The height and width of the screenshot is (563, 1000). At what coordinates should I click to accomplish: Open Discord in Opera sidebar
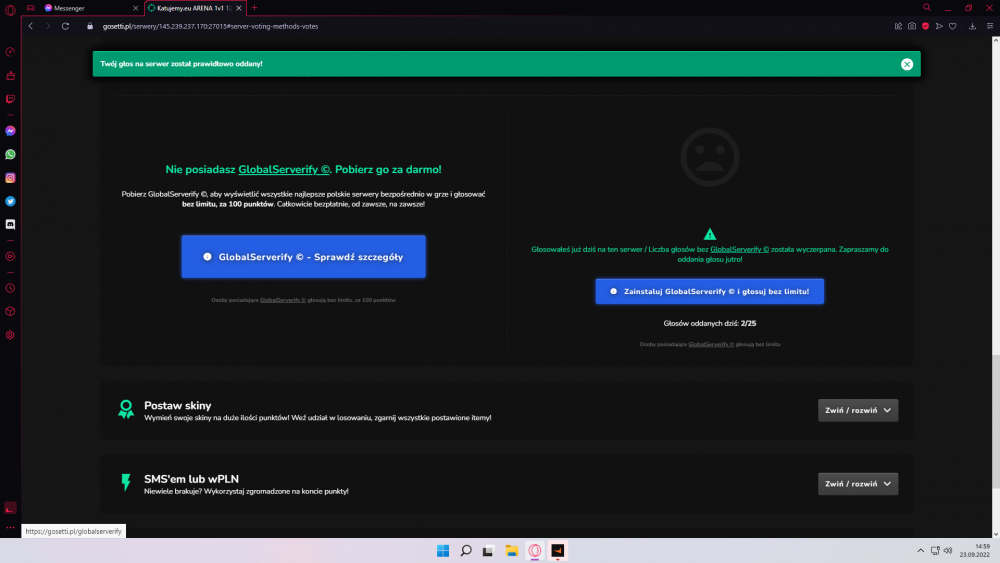click(x=10, y=224)
